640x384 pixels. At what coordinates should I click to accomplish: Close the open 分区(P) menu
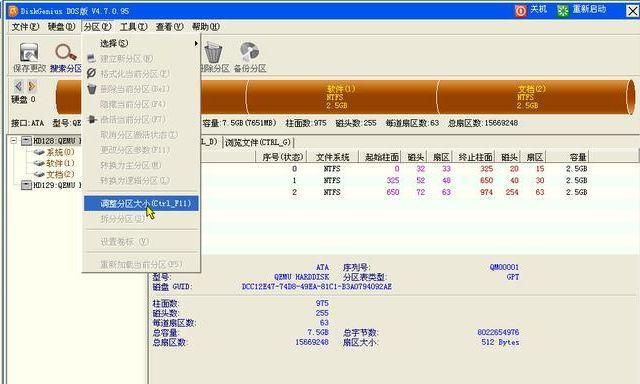click(97, 27)
